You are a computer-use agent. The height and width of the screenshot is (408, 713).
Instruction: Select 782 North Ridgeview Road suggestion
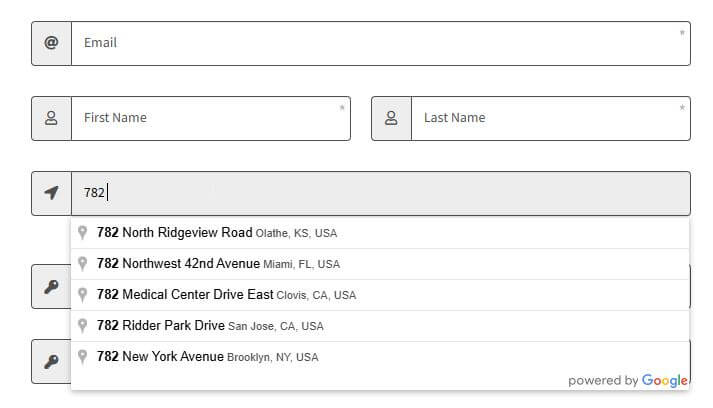pyautogui.click(x=380, y=233)
